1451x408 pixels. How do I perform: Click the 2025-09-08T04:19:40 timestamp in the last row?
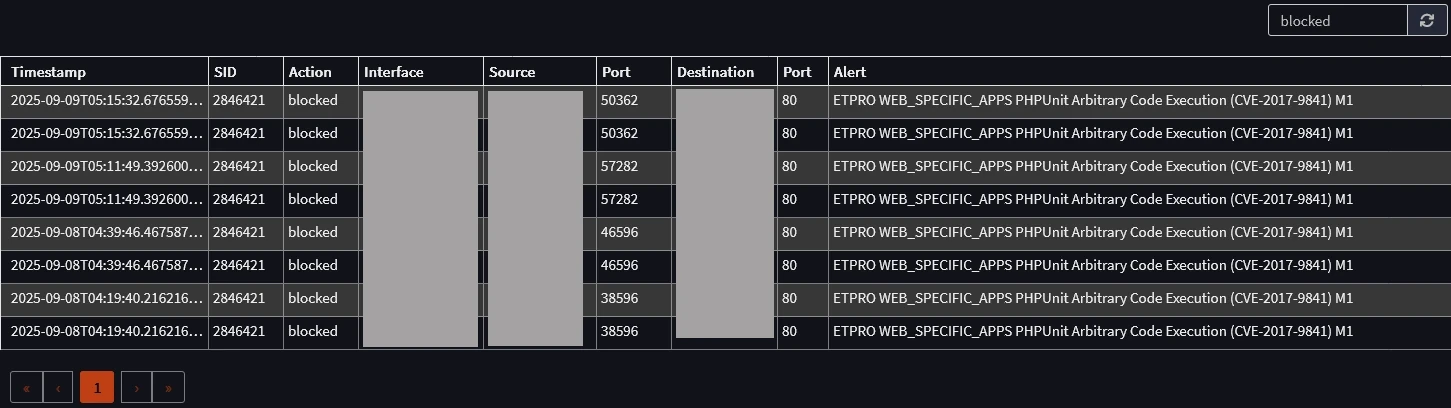tap(107, 331)
